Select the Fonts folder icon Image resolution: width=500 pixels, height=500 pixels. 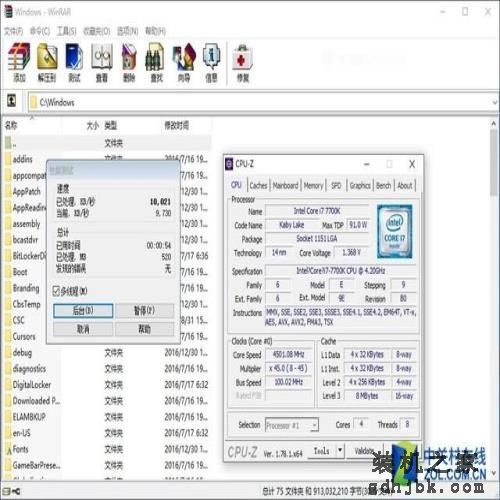pyautogui.click(x=9, y=450)
